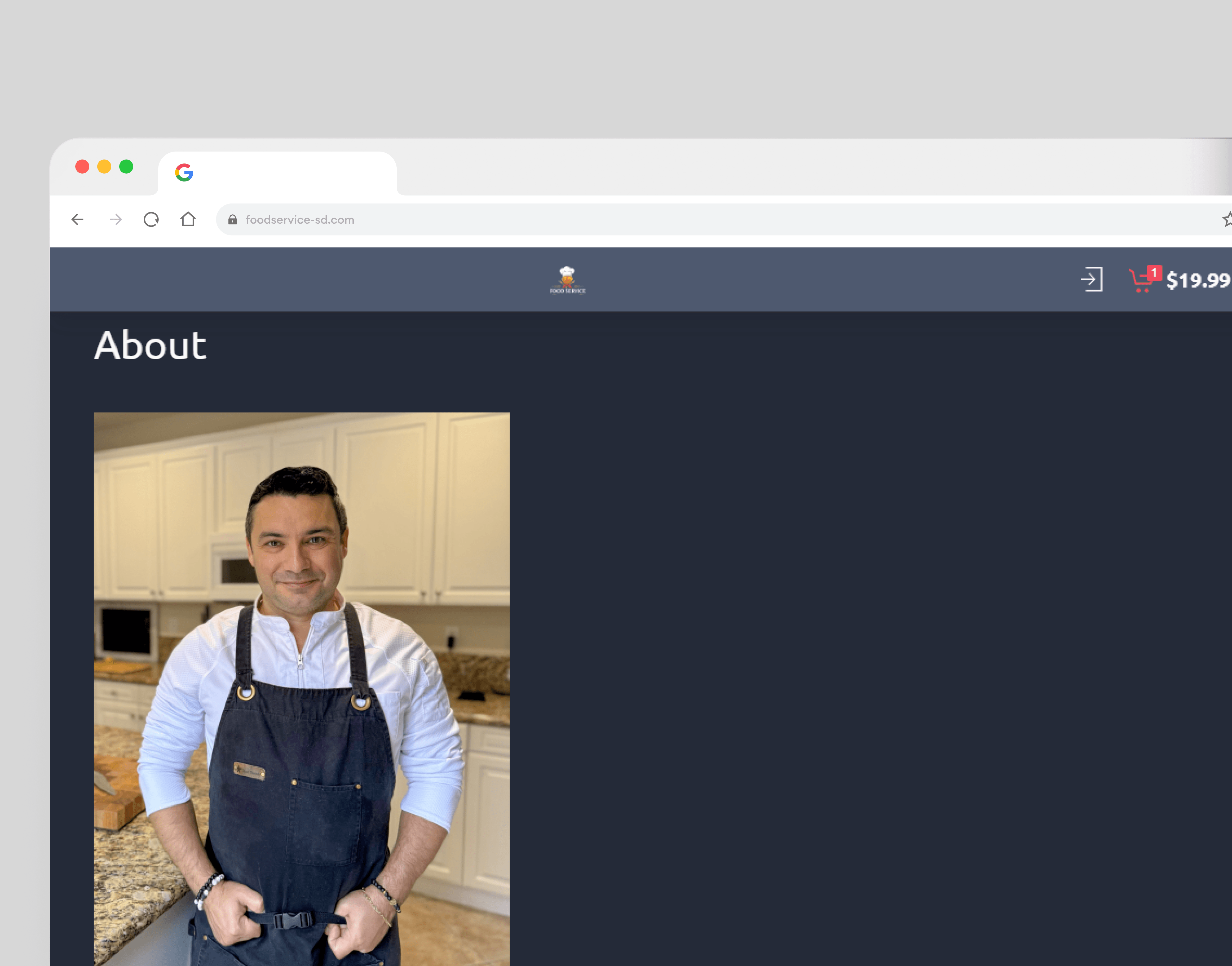Screen dimensions: 1232x966
Task: Click the cart item count badge
Action: (1154, 272)
